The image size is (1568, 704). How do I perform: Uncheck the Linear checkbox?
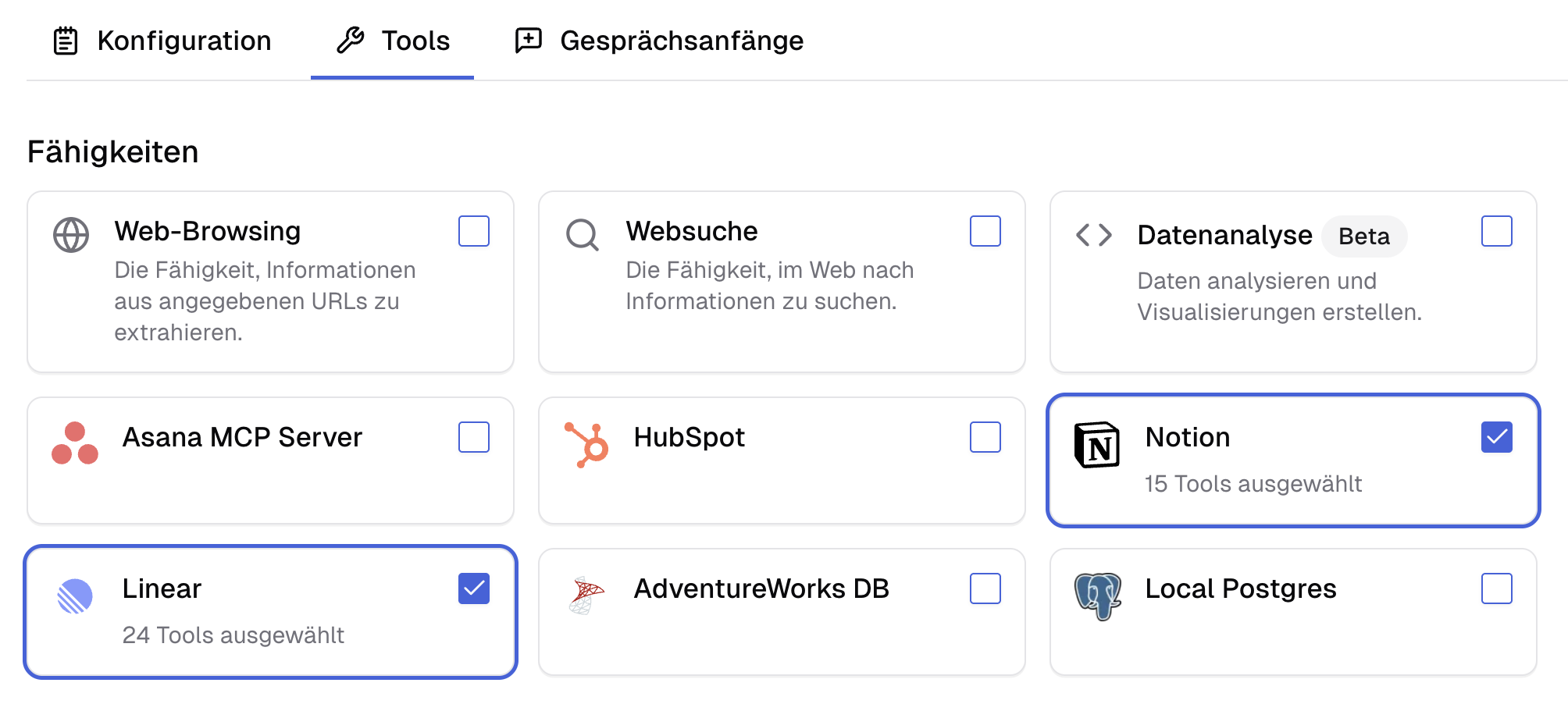tap(474, 588)
